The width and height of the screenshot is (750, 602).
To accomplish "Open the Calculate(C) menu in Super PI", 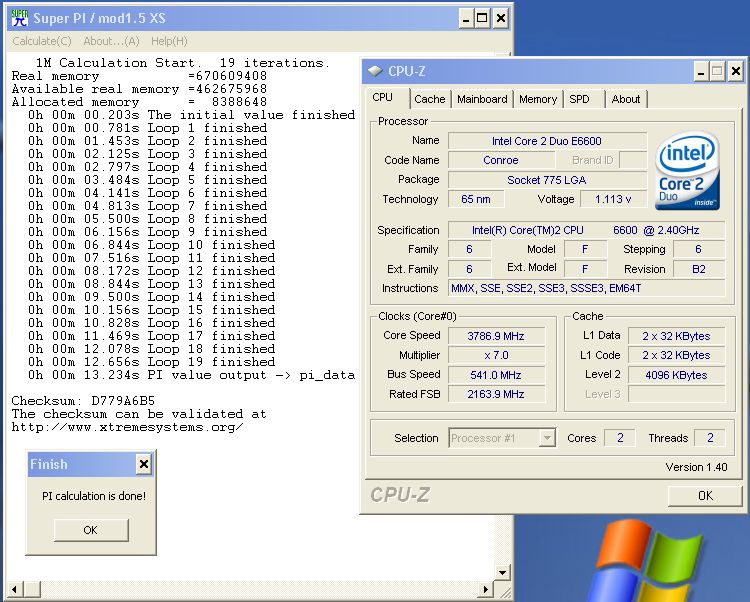I will pyautogui.click(x=42, y=41).
